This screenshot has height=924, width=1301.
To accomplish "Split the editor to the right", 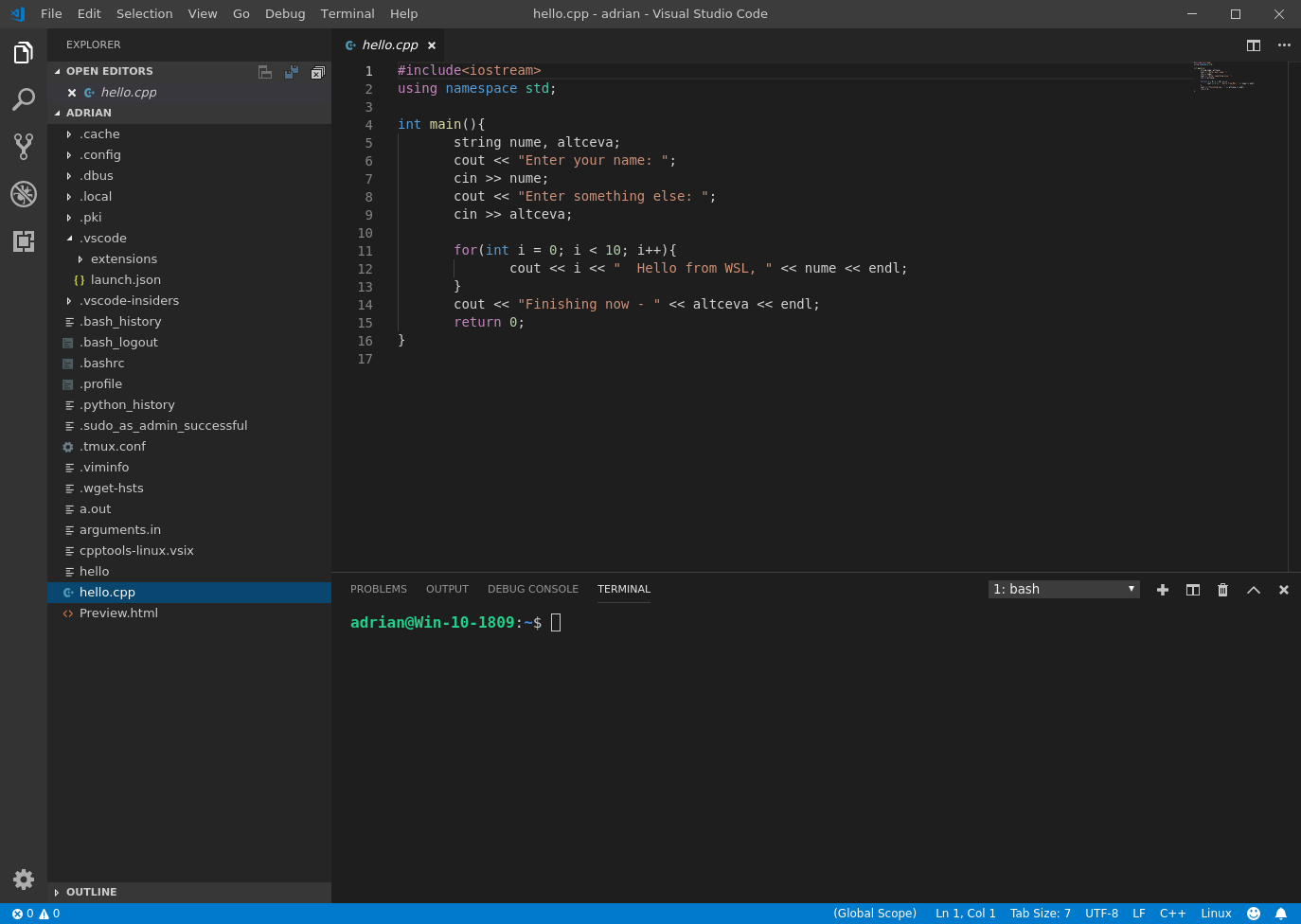I will [1254, 45].
